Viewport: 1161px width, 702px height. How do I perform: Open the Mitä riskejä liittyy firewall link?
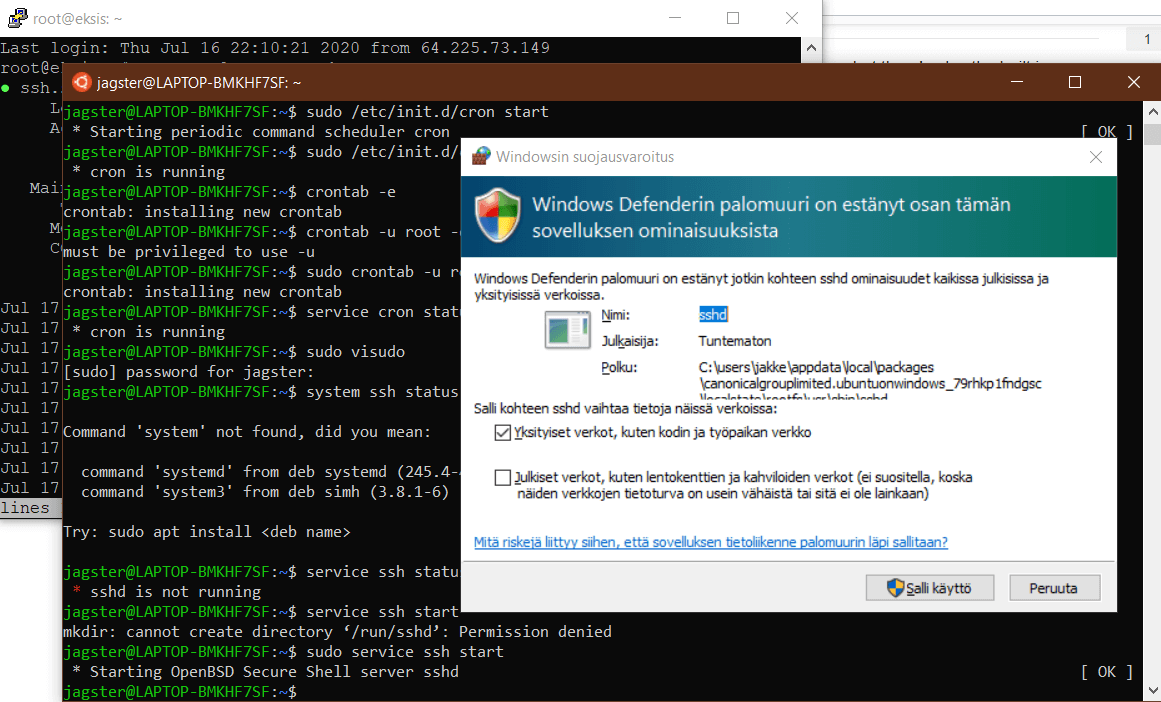710,542
